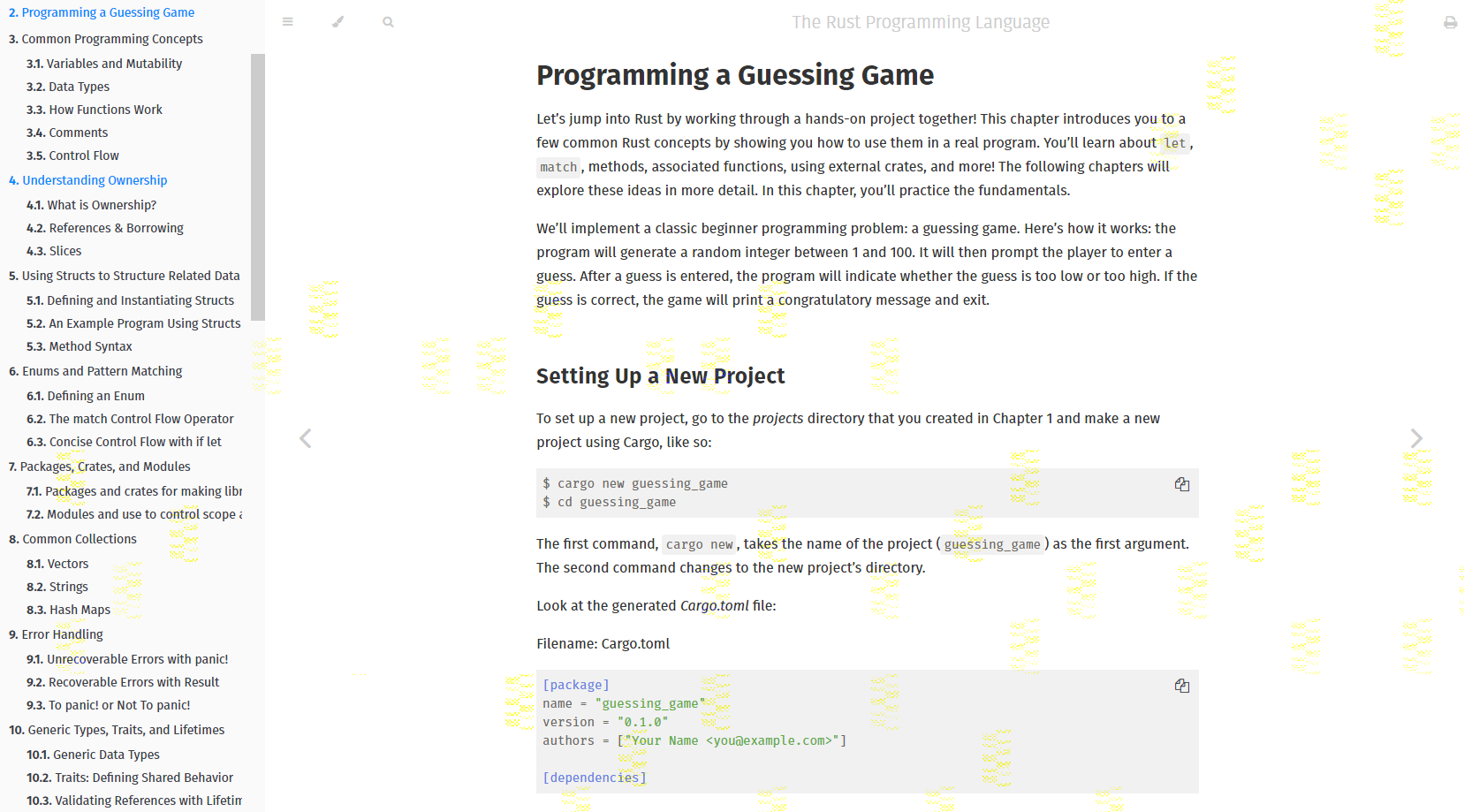
Task: Open 3. Common Programming Concepts chapter
Action: point(106,39)
